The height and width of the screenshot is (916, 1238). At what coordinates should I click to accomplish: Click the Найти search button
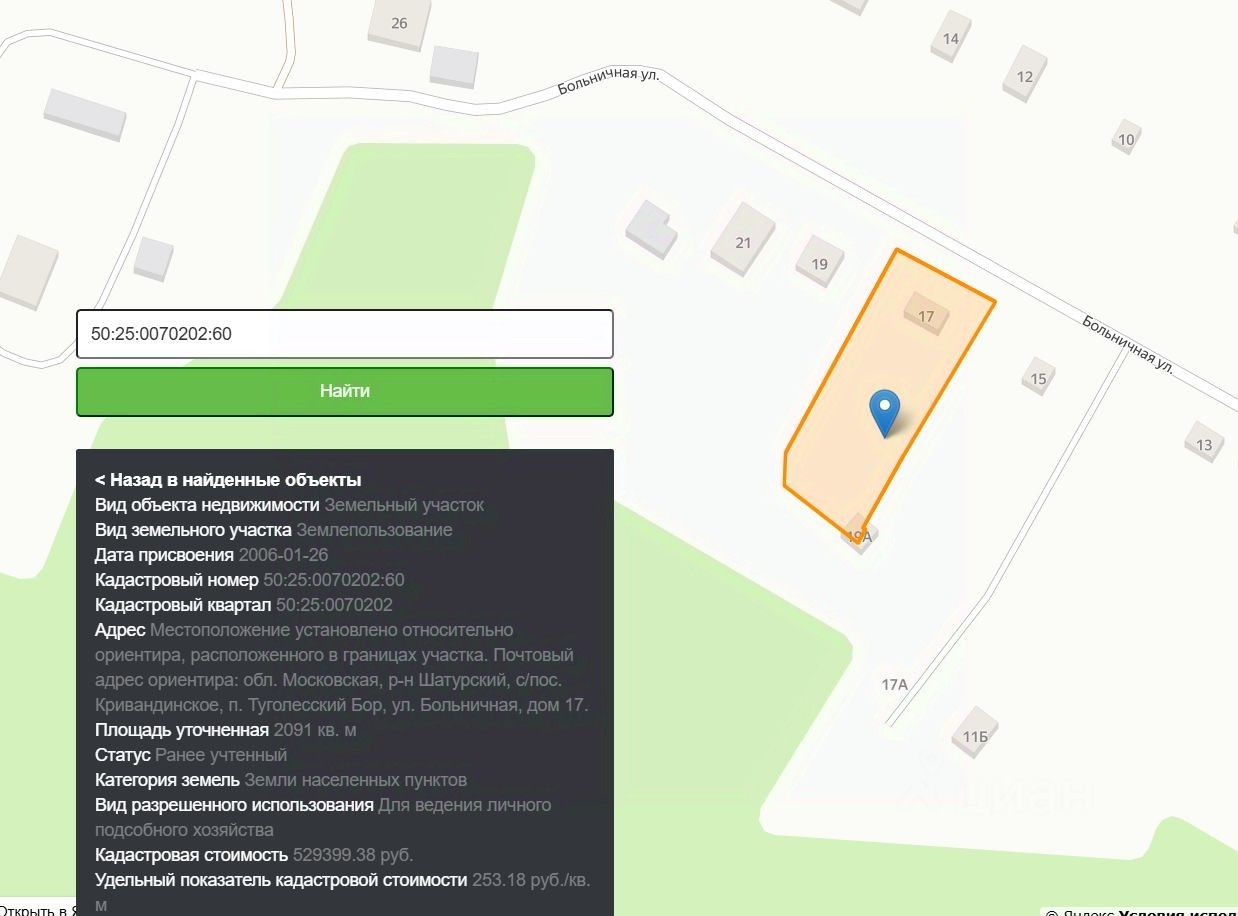click(x=345, y=391)
